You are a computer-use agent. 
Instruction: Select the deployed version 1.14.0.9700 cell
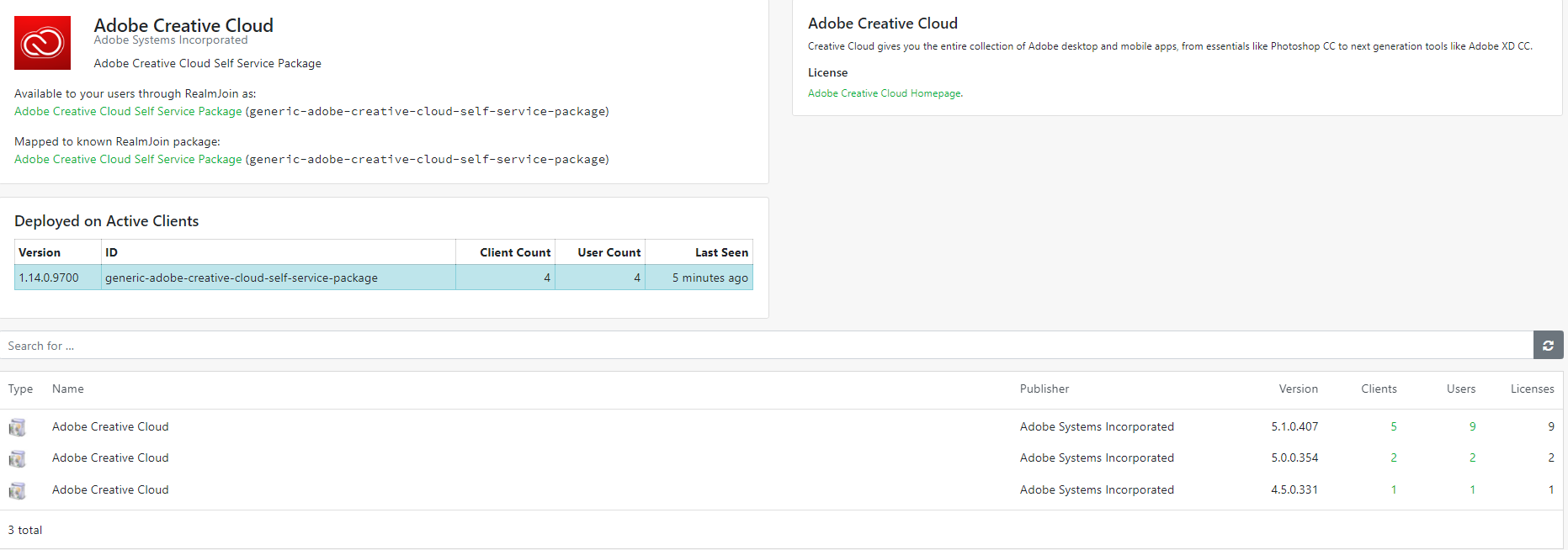coord(58,278)
